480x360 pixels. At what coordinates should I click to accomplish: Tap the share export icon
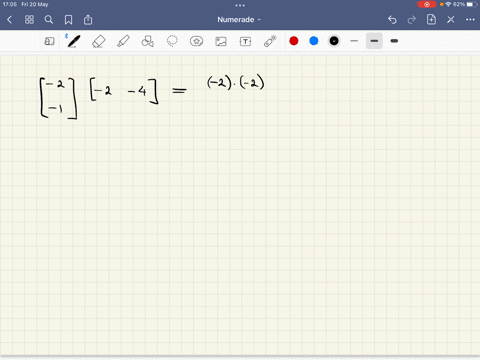[88, 20]
